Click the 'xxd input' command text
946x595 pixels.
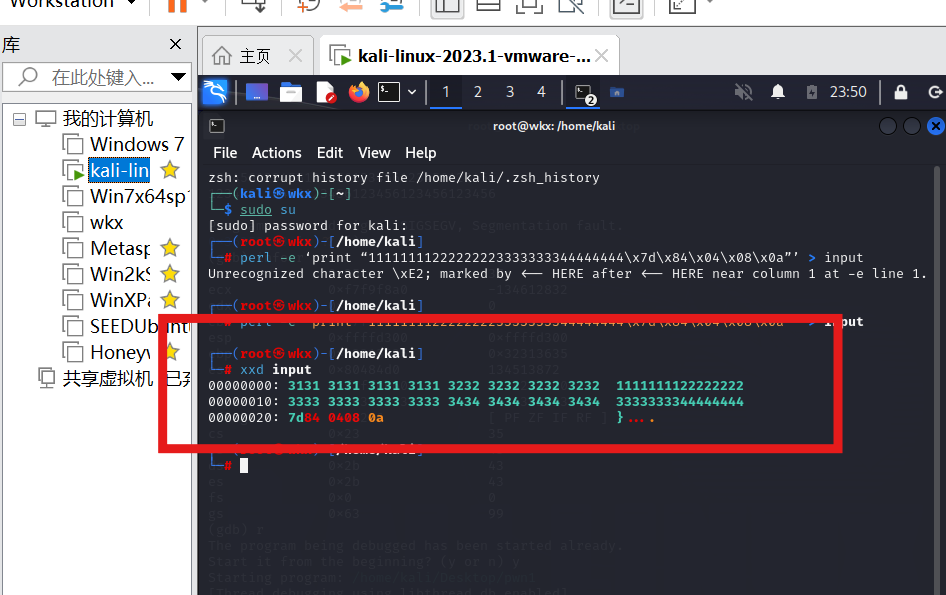pyautogui.click(x=276, y=369)
